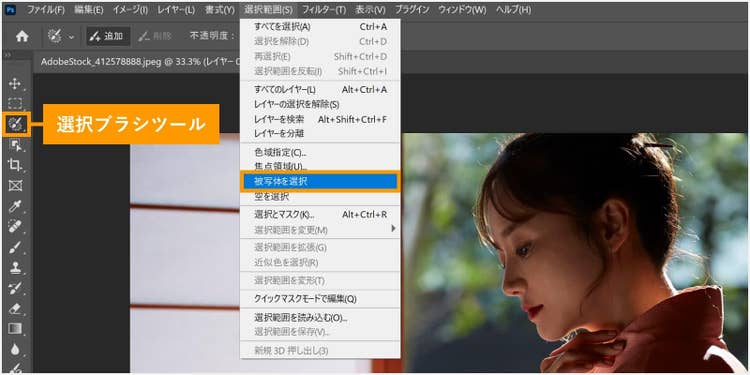The height and width of the screenshot is (375, 750).
Task: Click the 追加 (Add) mode button
Action: [x=108, y=36]
